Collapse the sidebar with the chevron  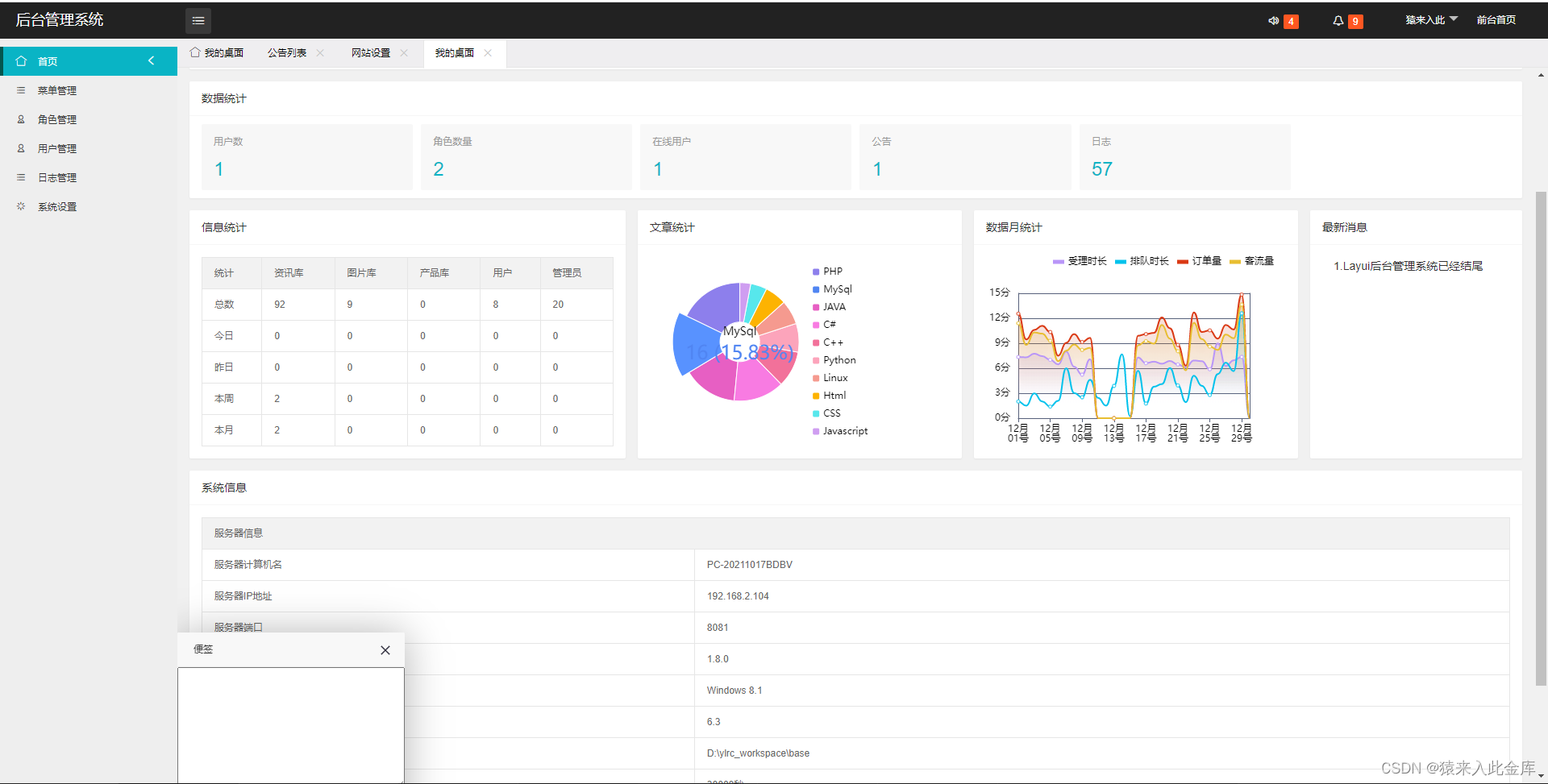151,60
